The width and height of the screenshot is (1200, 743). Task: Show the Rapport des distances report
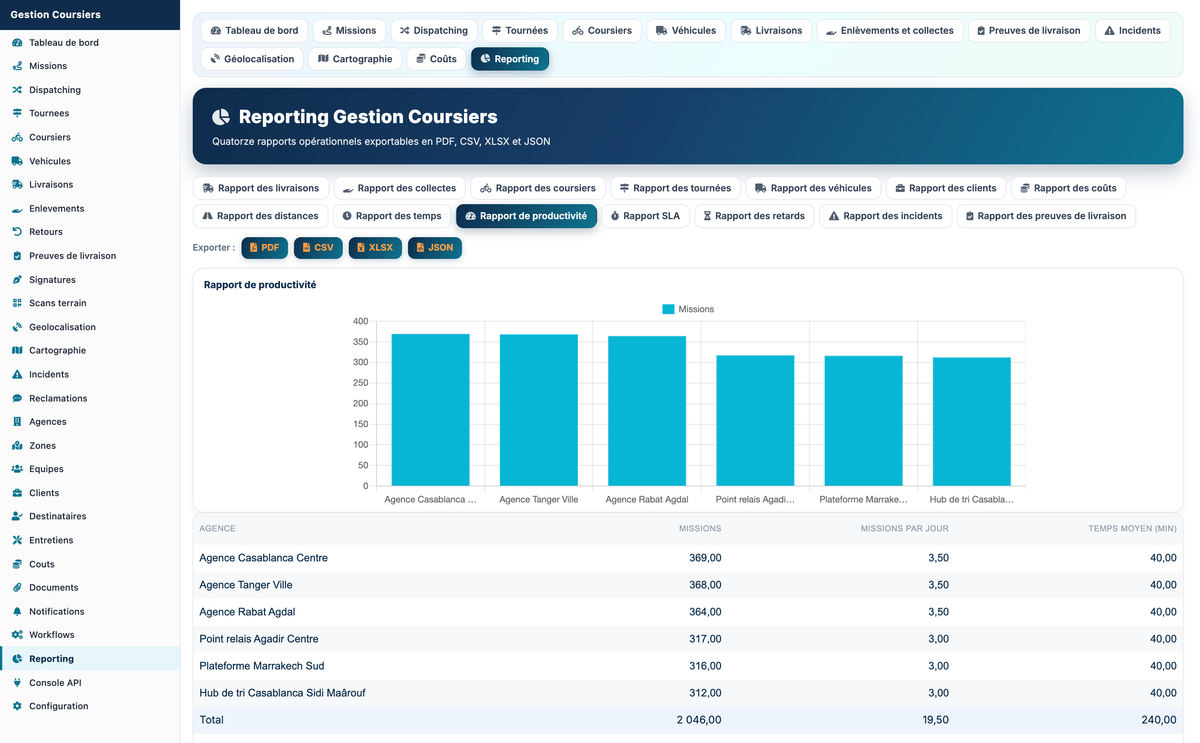pyautogui.click(x=260, y=216)
